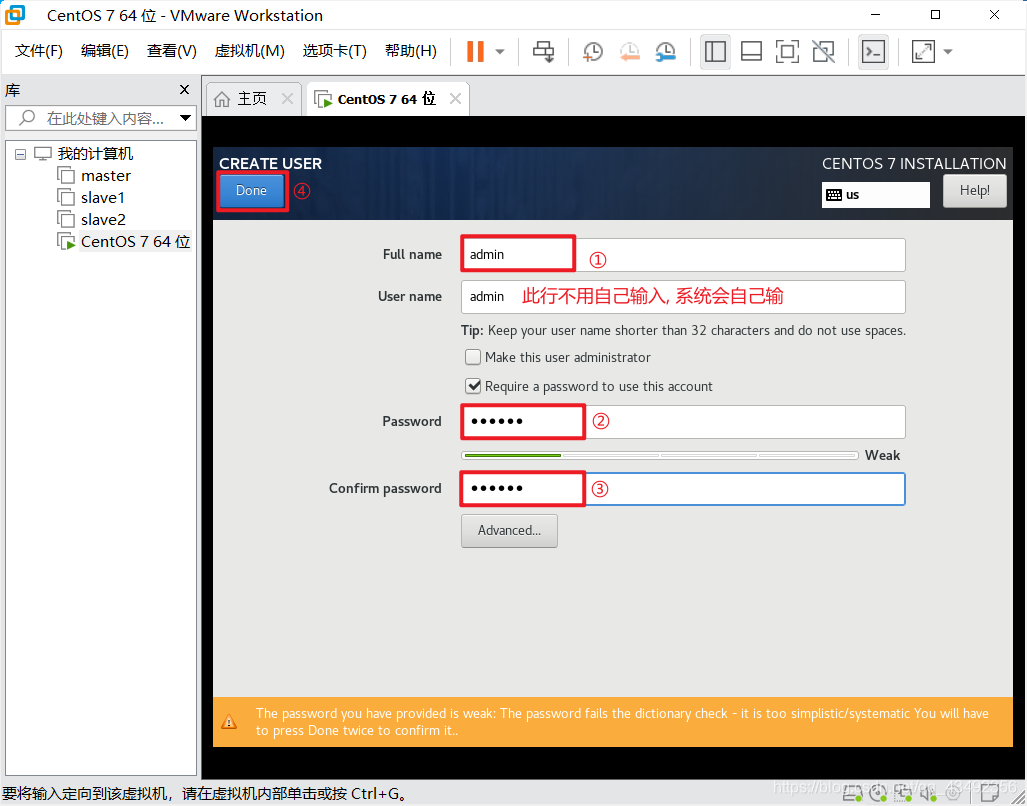Screen dimensions: 1027x806
Task: Send Ctrl+Alt+Del to the virtual machine
Action: point(543,51)
